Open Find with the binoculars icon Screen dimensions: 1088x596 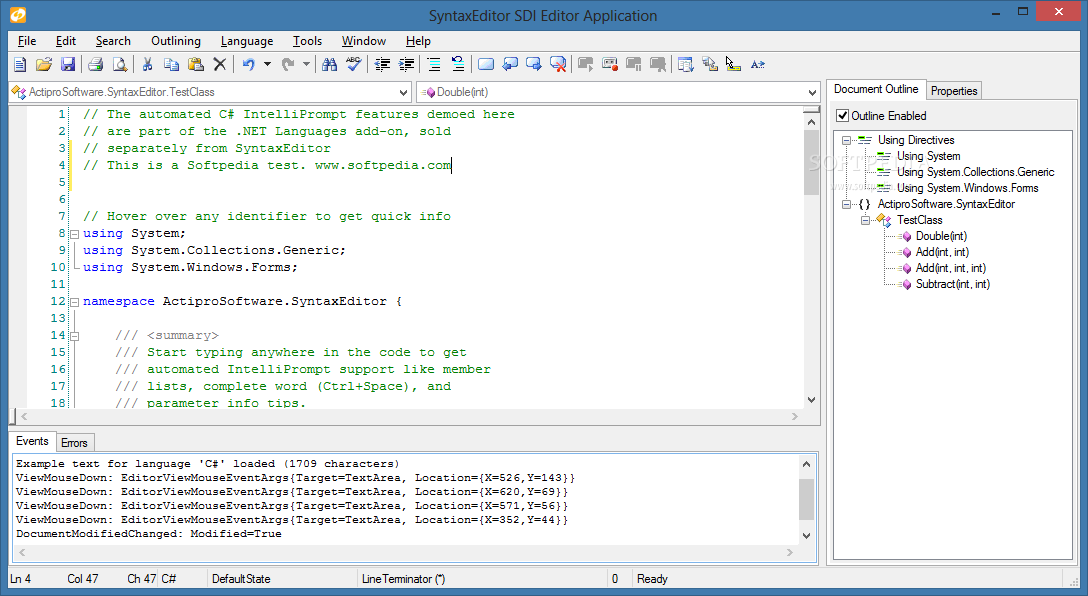pyautogui.click(x=330, y=65)
